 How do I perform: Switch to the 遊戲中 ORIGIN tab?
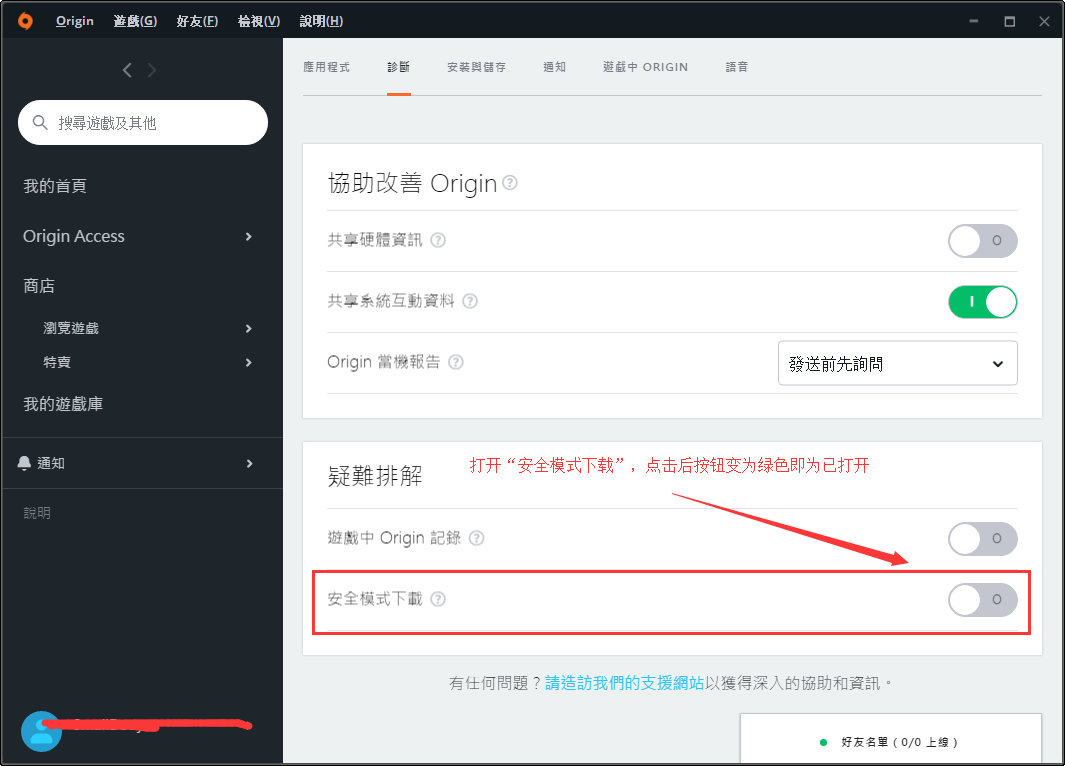[x=645, y=67]
